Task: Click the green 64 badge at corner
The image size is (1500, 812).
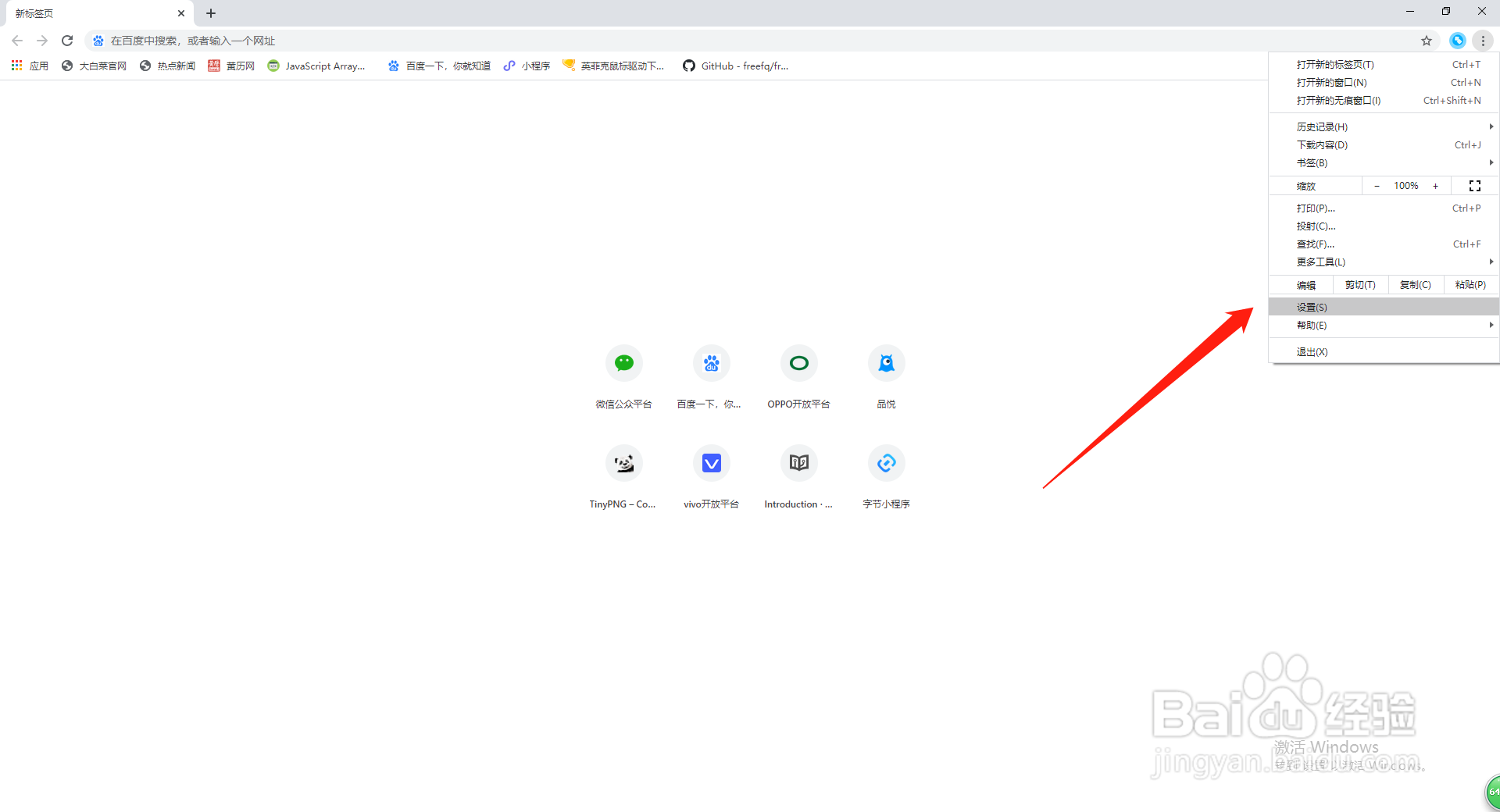Action: [x=1492, y=792]
